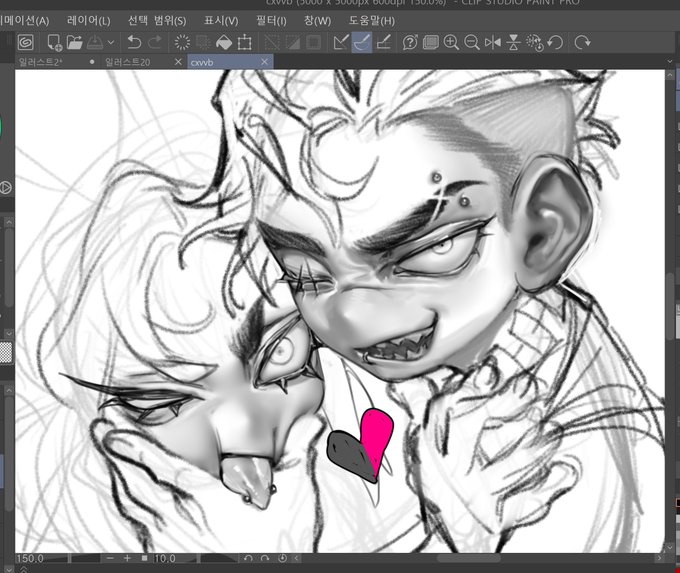Screen dimensions: 680x573
Task: Disable Snap to Special Ruler (highlighted)
Action: click(362, 43)
